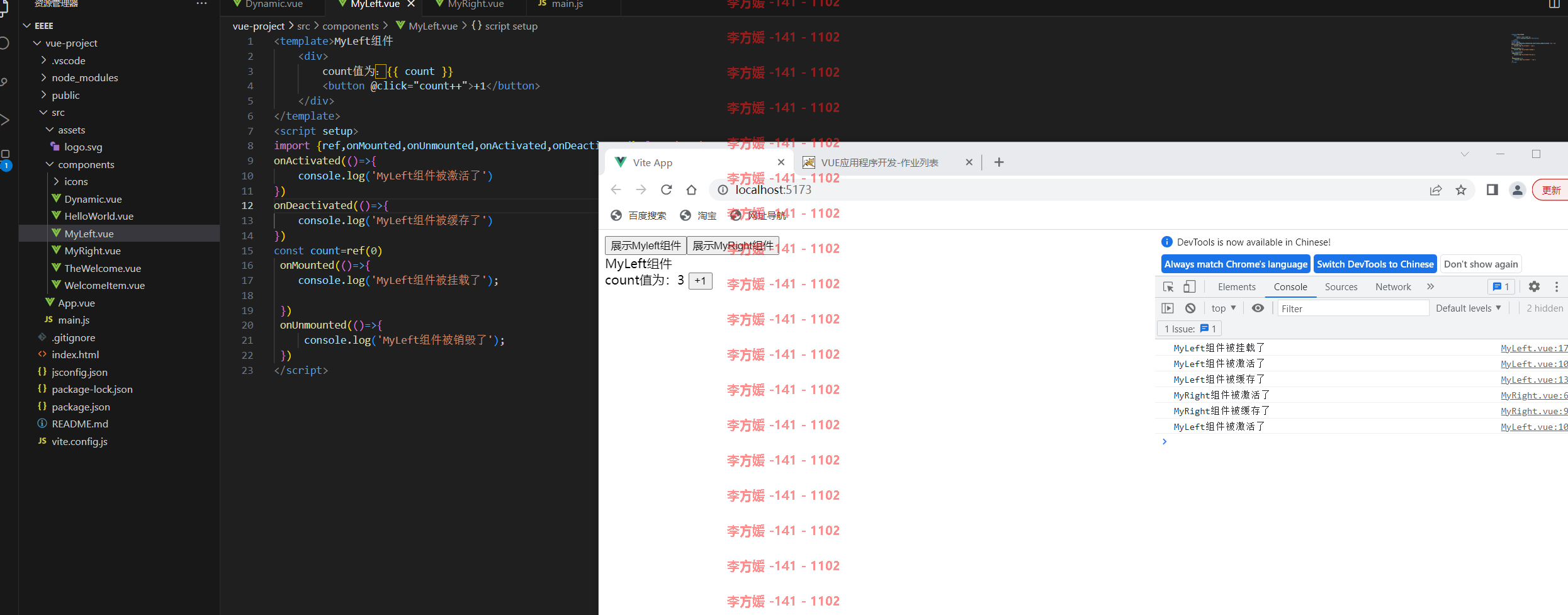Viewport: 1568px width, 615px height.
Task: Click Always match Chrome's language
Action: click(x=1236, y=264)
